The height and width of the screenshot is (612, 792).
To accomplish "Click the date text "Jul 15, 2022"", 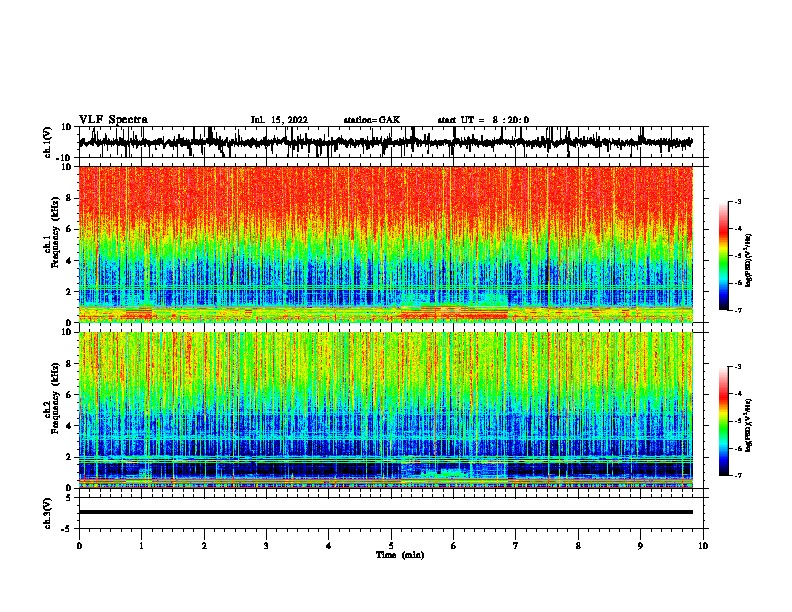I will tap(279, 120).
